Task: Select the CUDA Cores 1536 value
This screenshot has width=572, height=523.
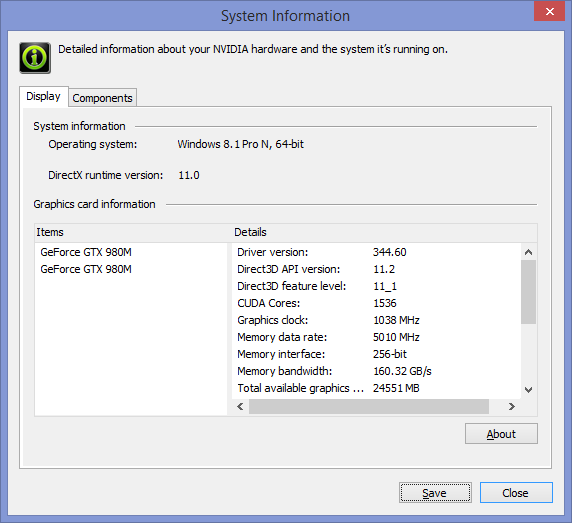Action: pyautogui.click(x=384, y=303)
